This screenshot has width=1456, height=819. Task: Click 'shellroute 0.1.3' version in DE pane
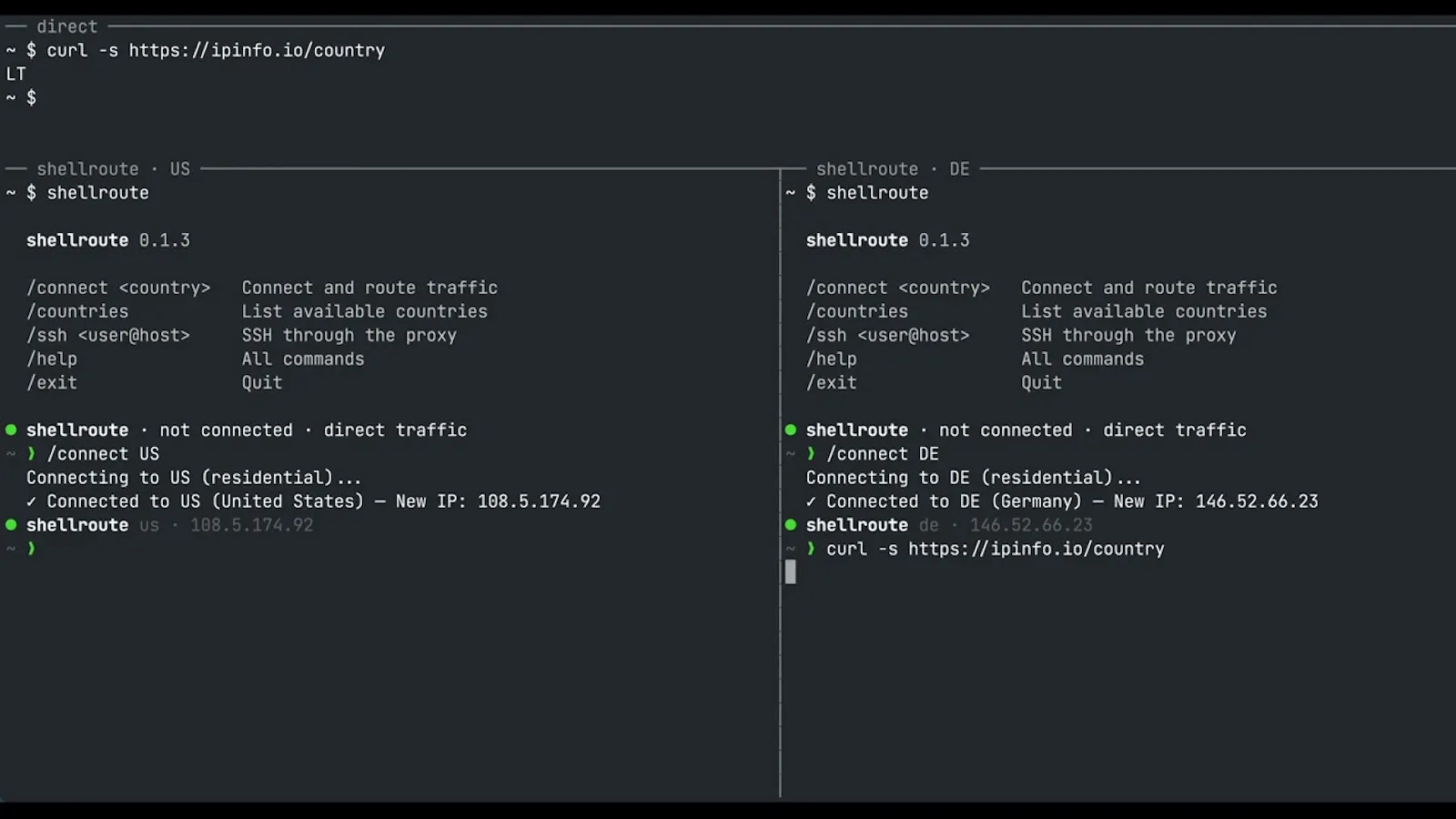tap(888, 240)
